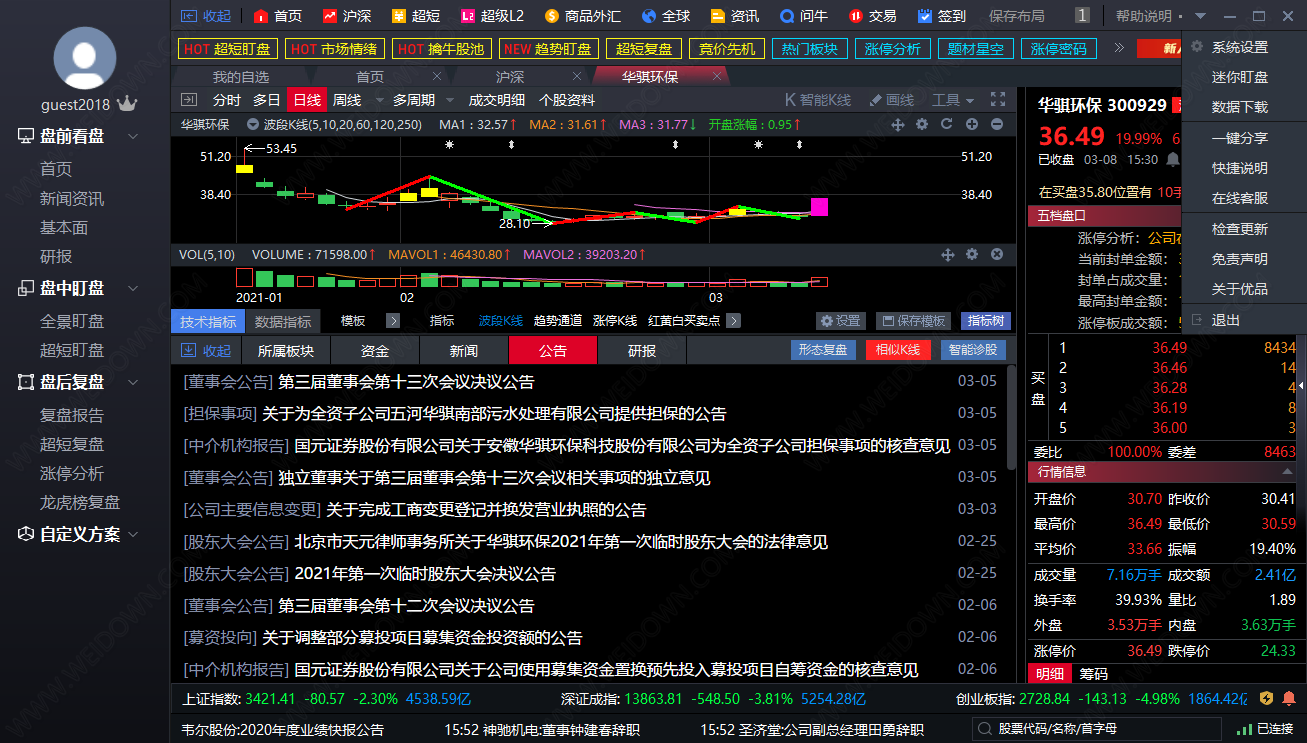This screenshot has height=743, width=1307.
Task: Collapse the chart side panel arrow icon
Action: point(187,100)
